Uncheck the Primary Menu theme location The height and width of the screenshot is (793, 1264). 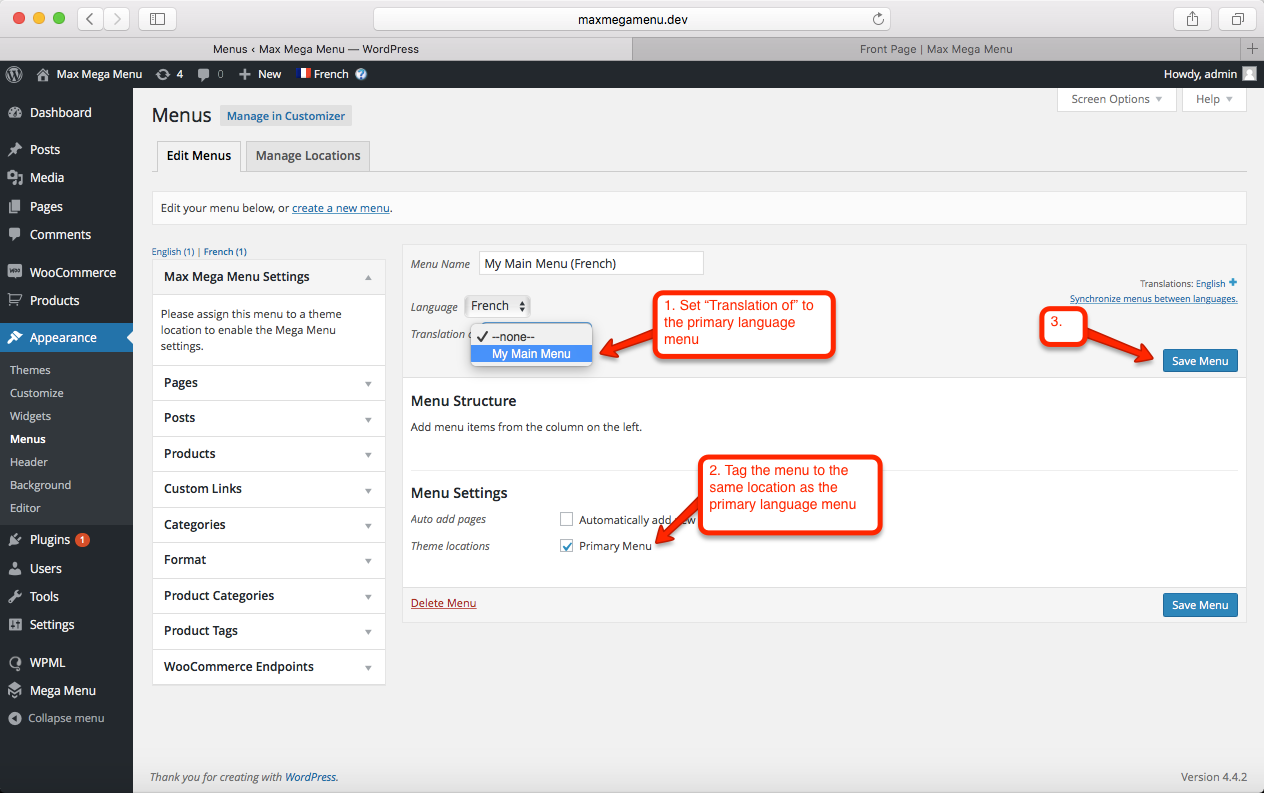(x=567, y=546)
